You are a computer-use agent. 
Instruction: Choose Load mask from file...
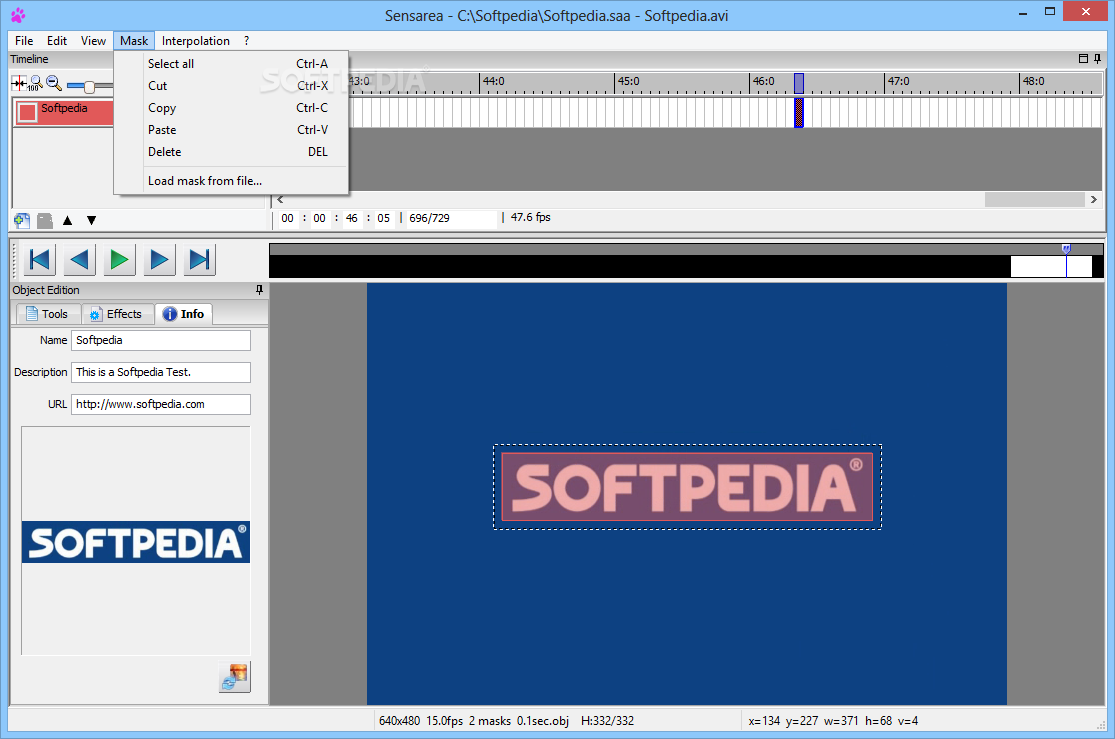231,181
